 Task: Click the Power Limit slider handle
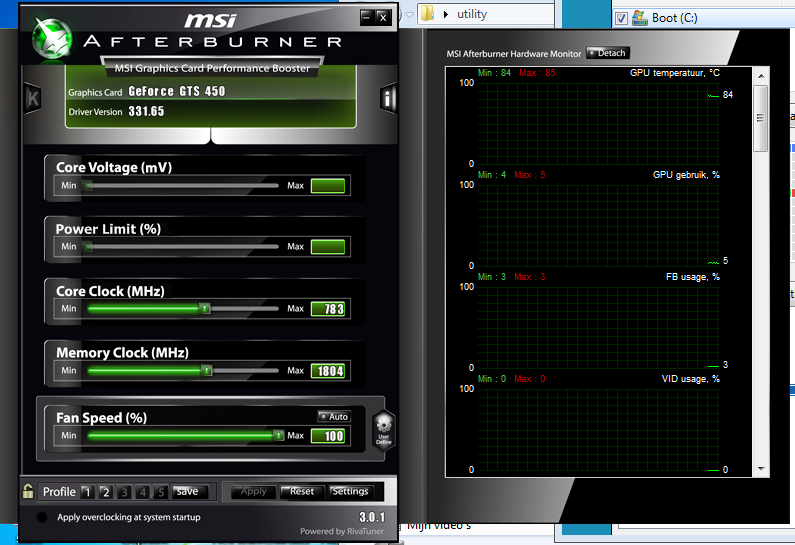88,247
